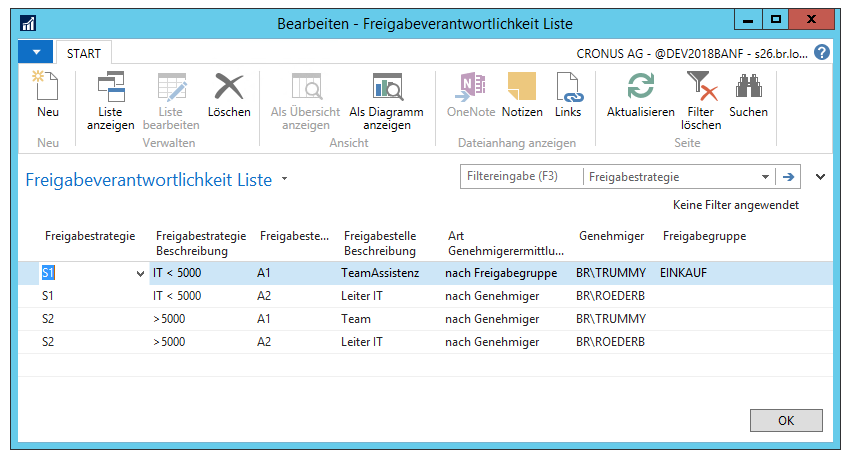Viewport: 843px width, 456px height.
Task: Click BR\TRUMMY in the first row
Action: pyautogui.click(x=611, y=273)
